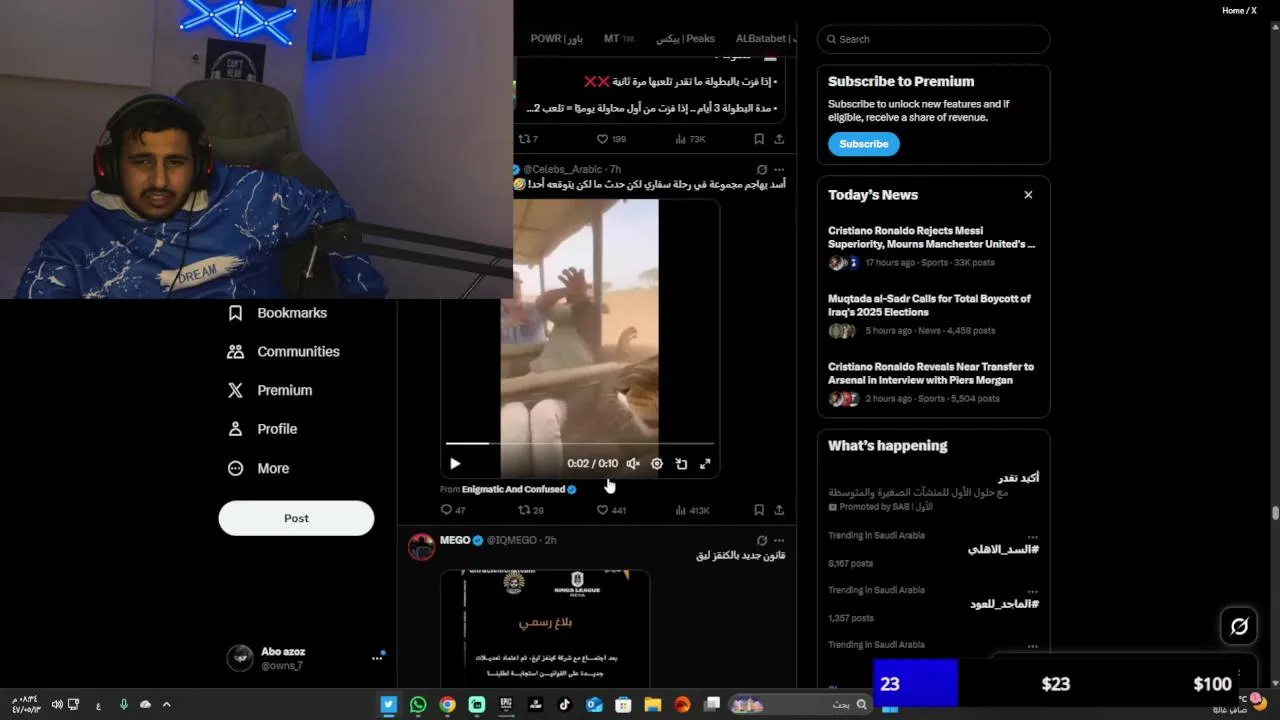Open Microsoft Store from the taskbar
The height and width of the screenshot is (720, 1280).
click(623, 705)
